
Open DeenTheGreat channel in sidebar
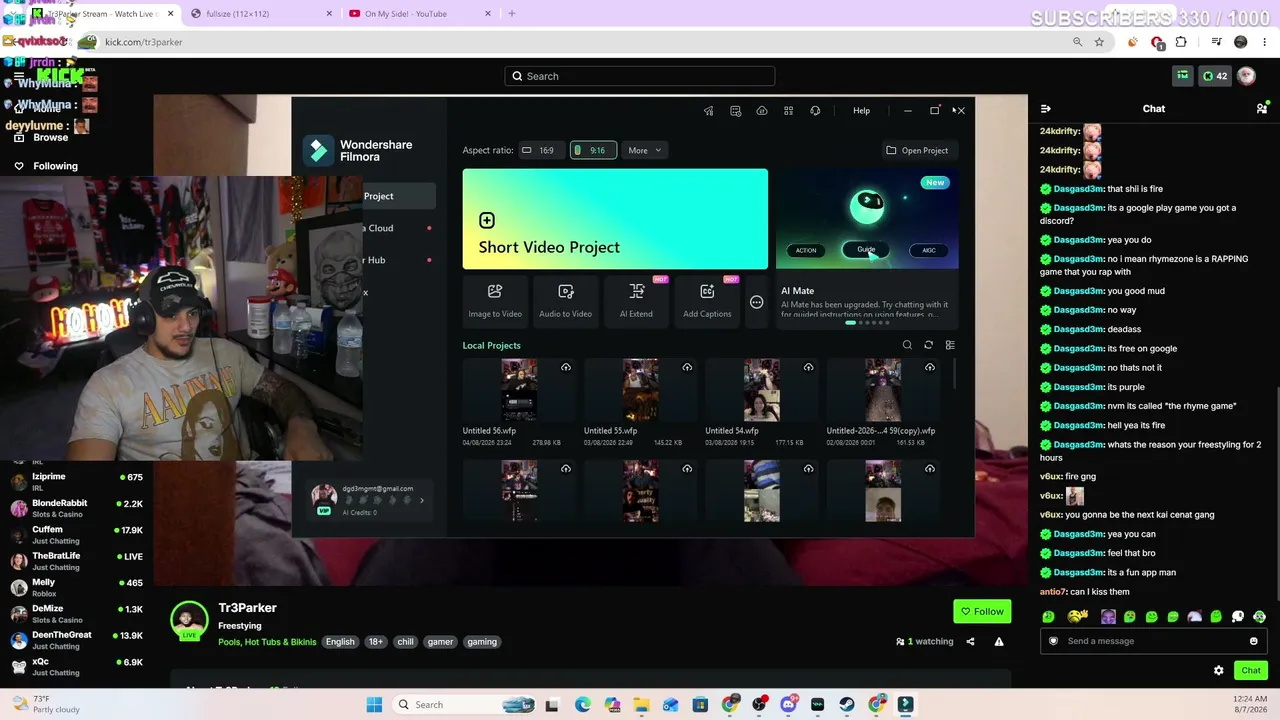(77, 640)
